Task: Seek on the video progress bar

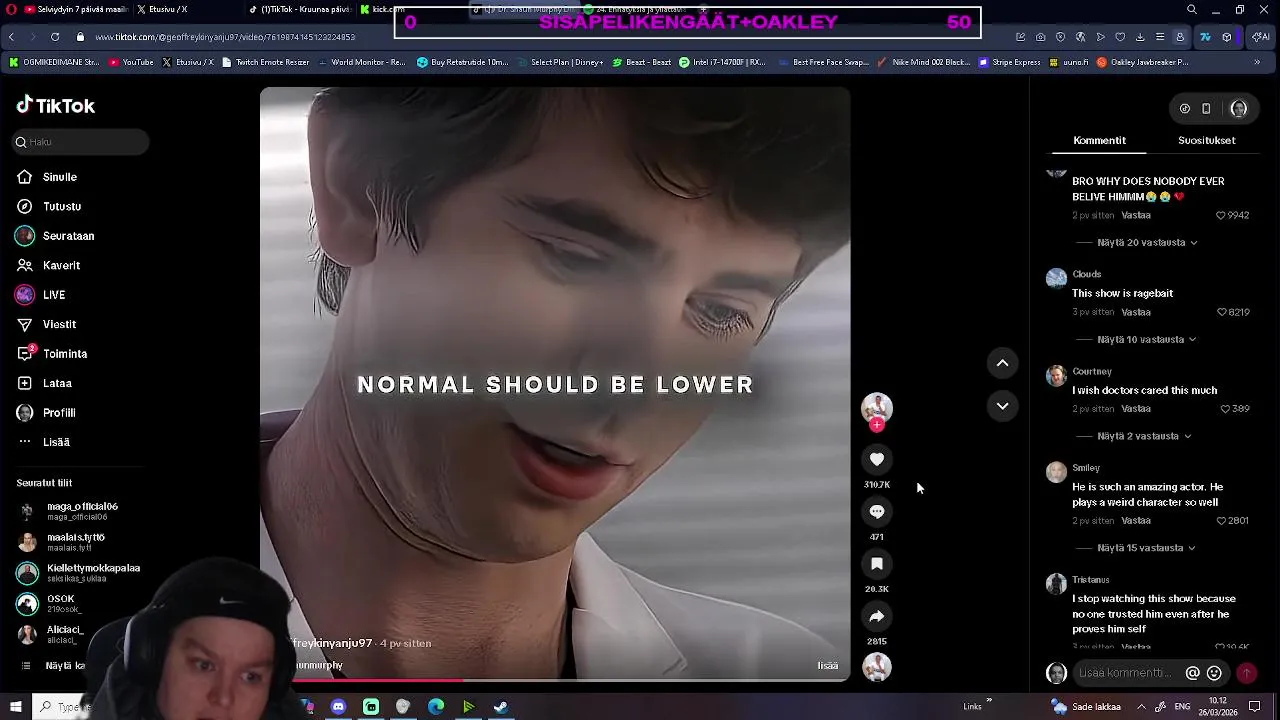Action: (555, 680)
